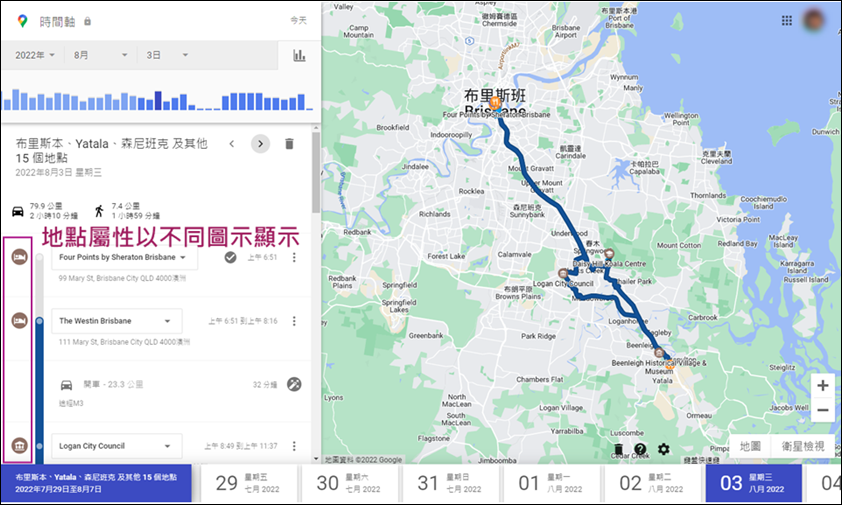842x505 pixels.
Task: Go to next day with right chevron
Action: pyautogui.click(x=260, y=143)
